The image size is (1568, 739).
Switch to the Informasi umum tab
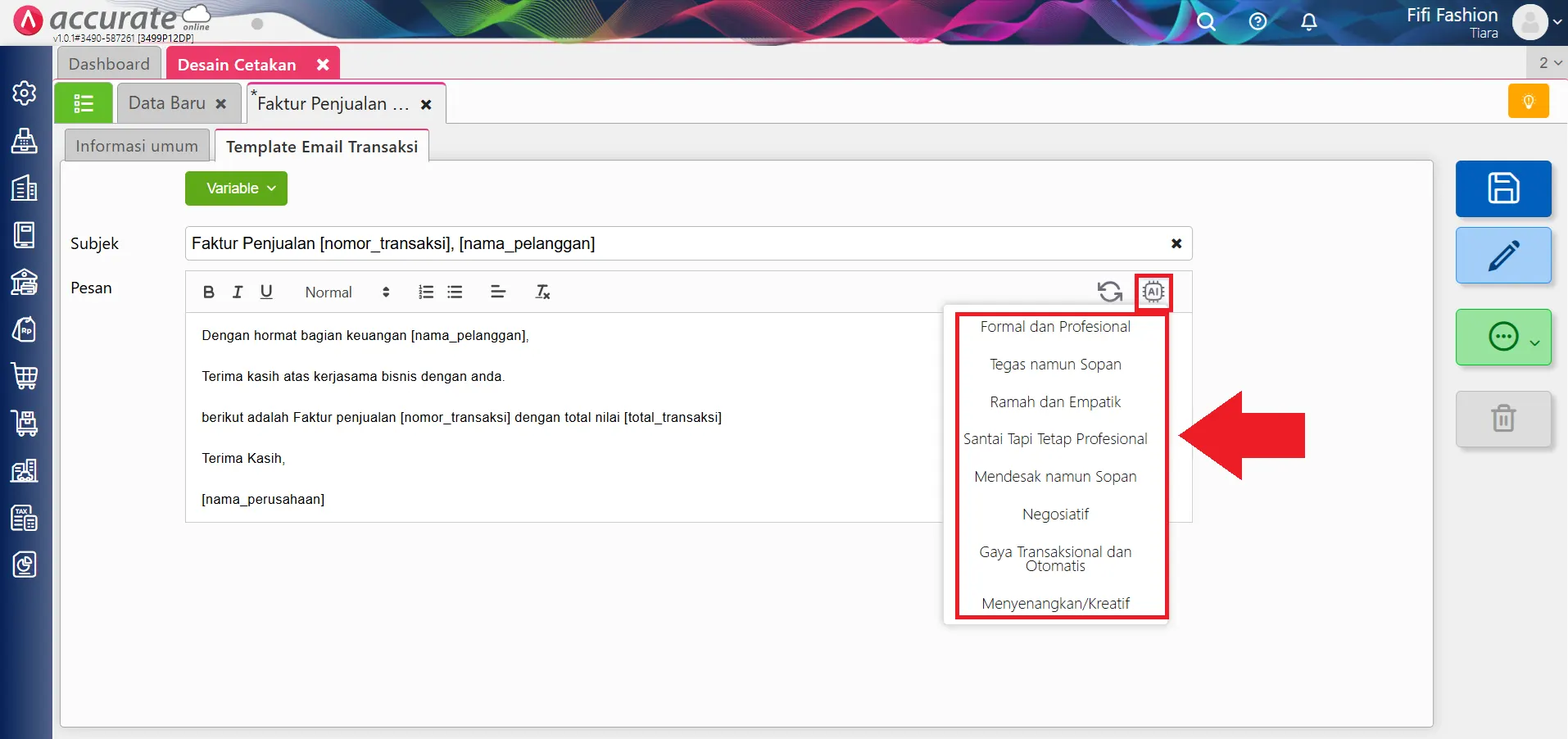point(136,145)
